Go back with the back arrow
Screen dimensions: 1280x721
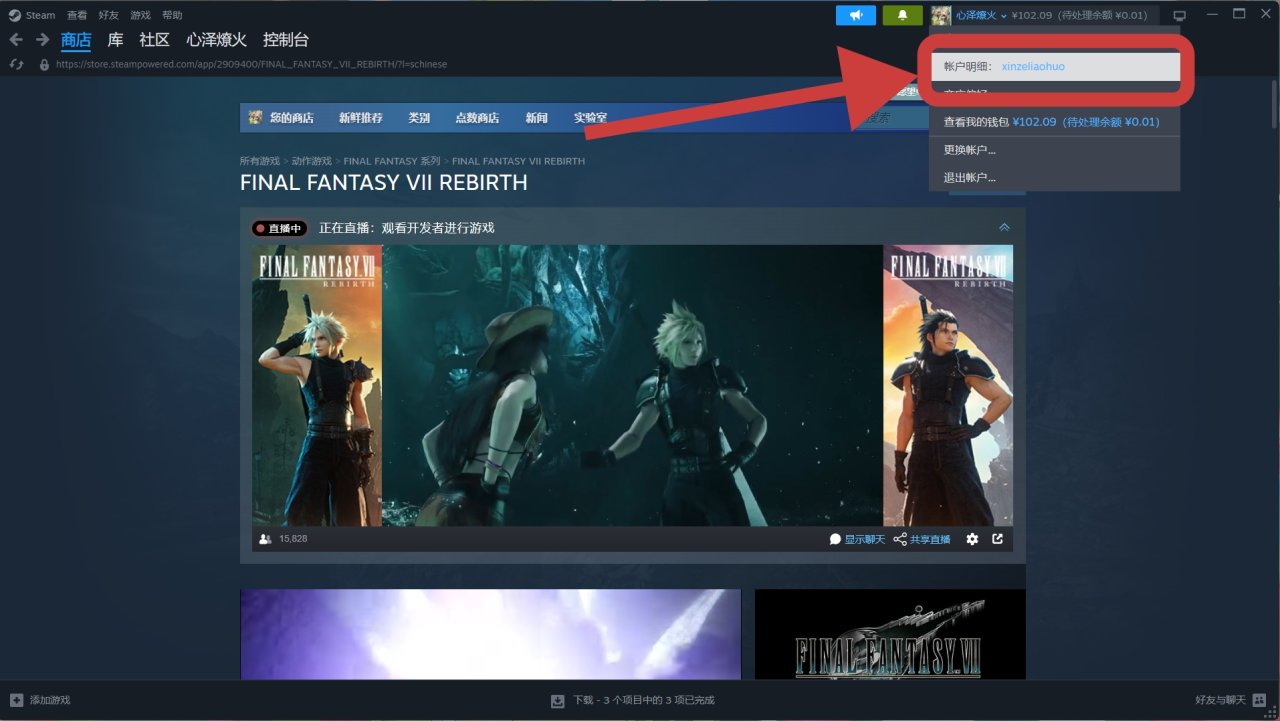(x=16, y=40)
